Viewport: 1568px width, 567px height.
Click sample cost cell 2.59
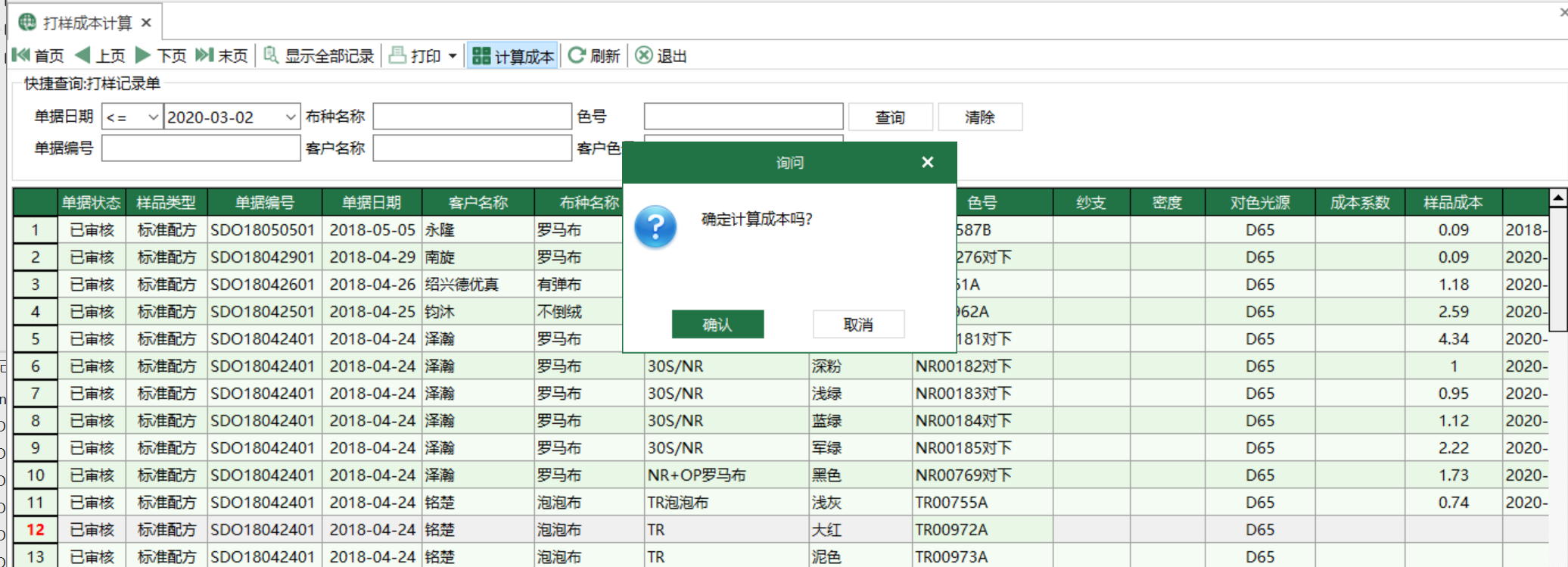[x=1453, y=312]
